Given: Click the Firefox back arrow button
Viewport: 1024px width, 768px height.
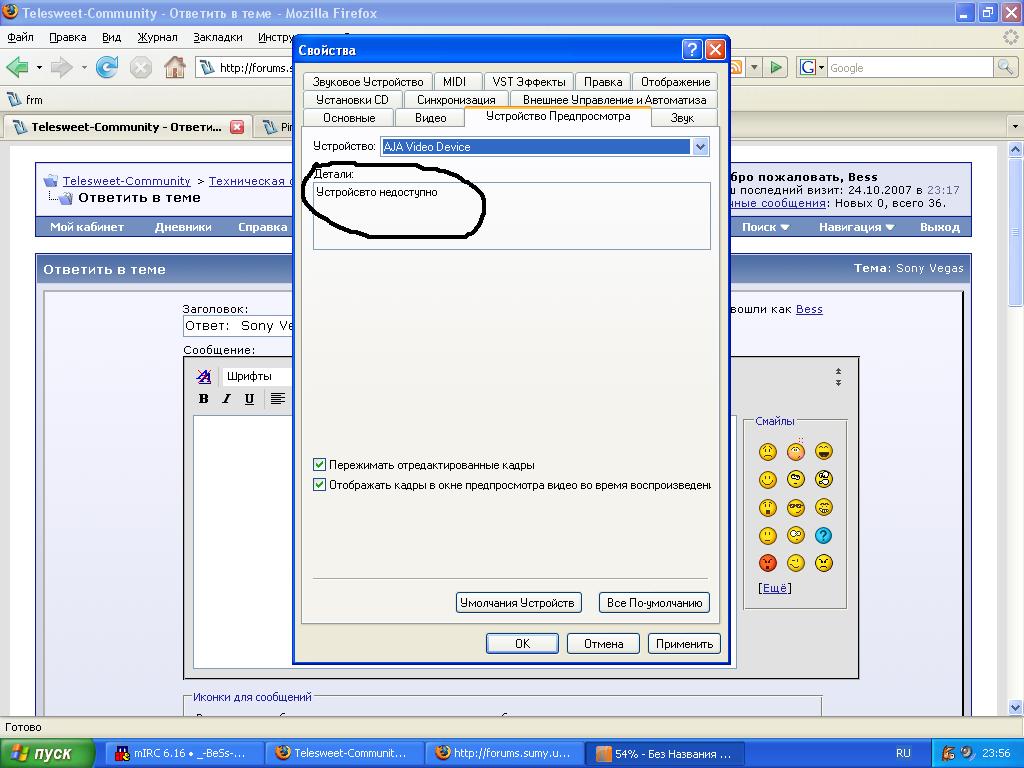Looking at the screenshot, I should [17, 68].
